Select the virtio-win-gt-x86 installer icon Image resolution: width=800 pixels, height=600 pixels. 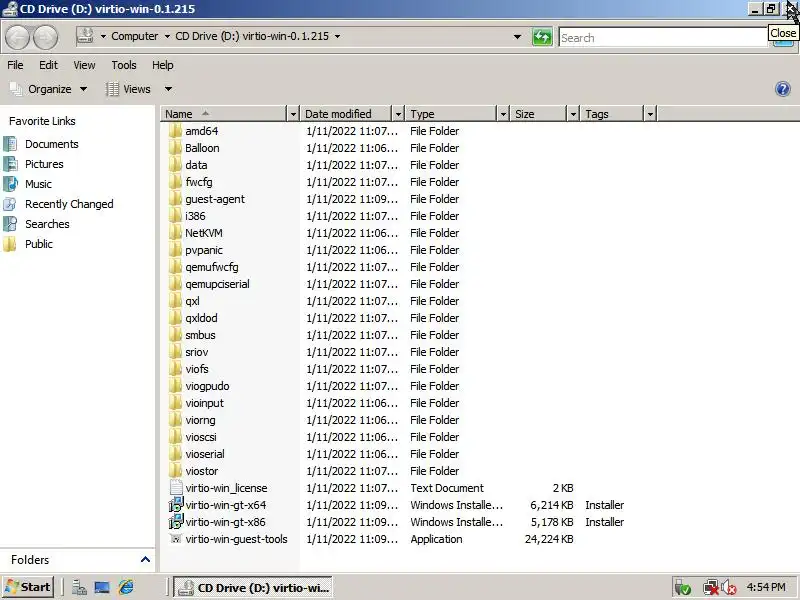pos(176,522)
